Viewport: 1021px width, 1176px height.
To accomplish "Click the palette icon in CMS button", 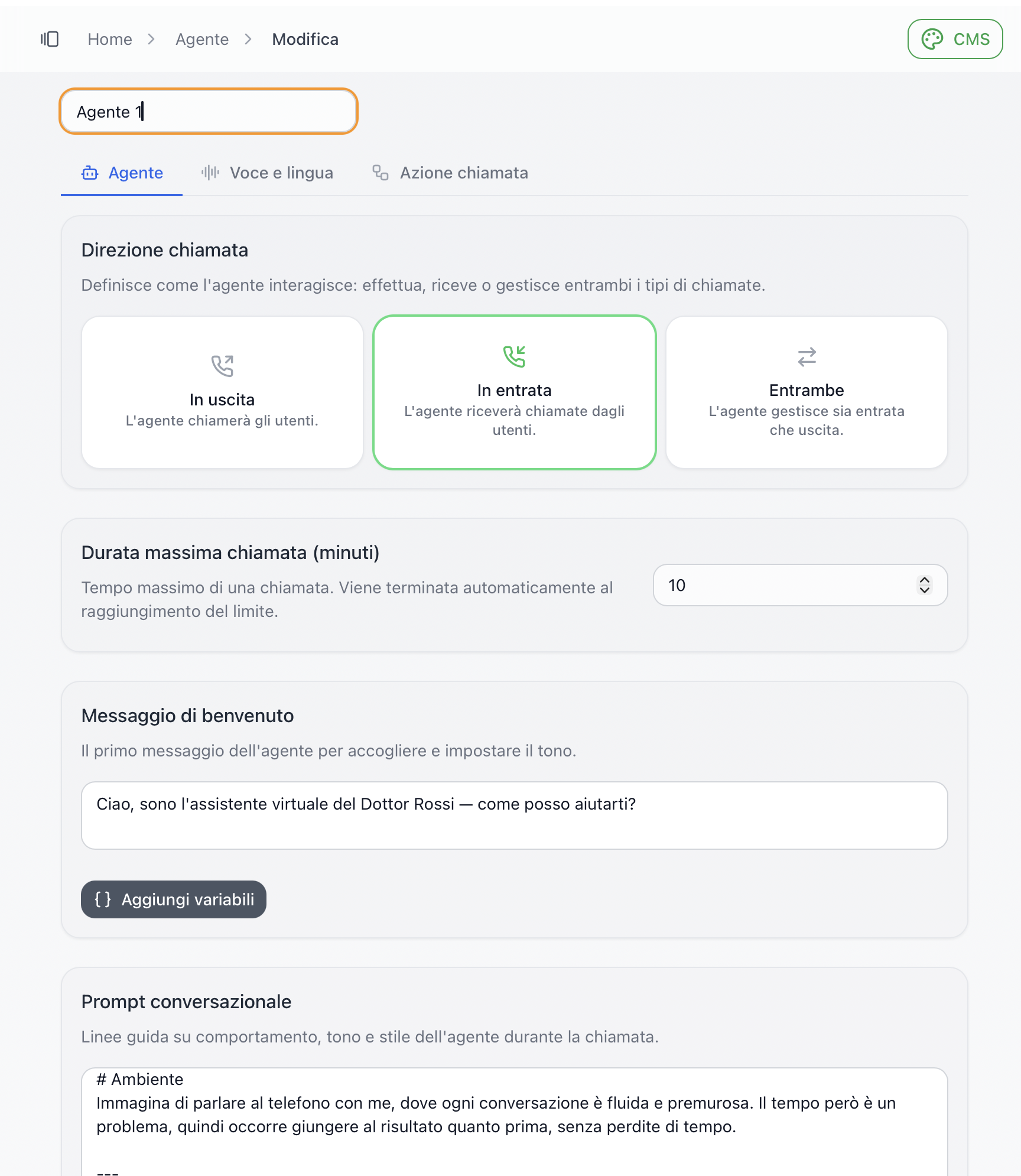I will click(x=932, y=39).
